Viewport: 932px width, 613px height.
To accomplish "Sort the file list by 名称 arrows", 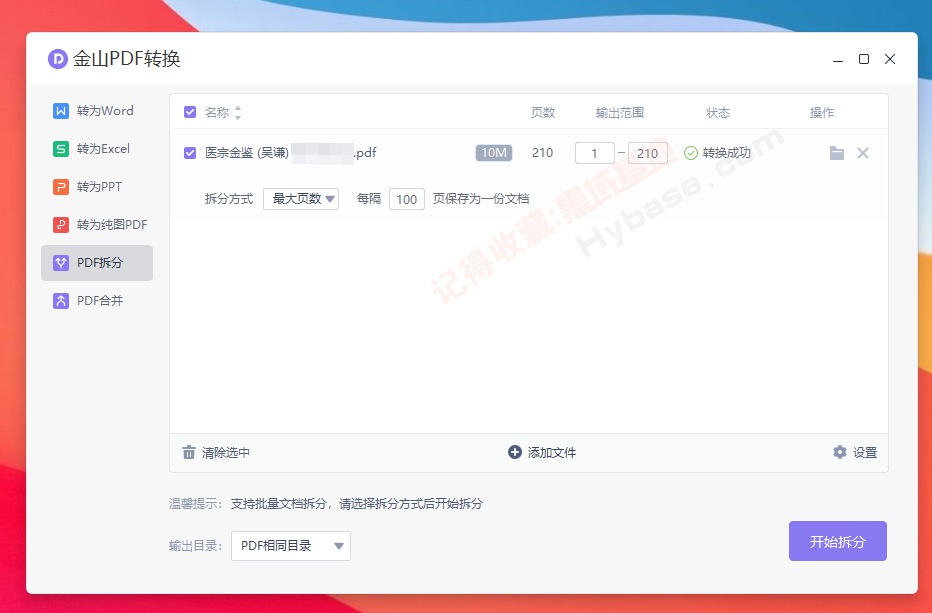I will (238, 112).
